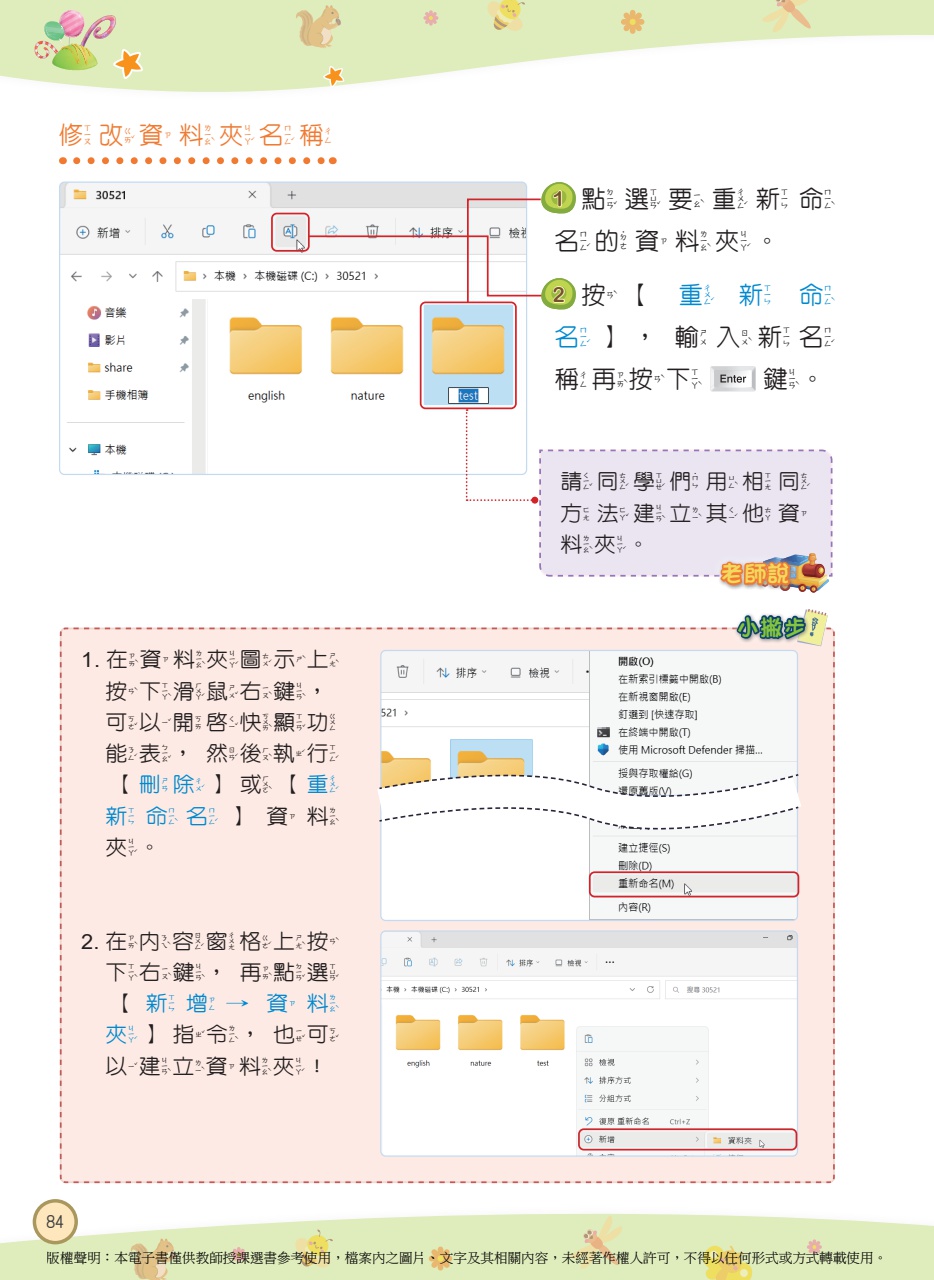The image size is (934, 1280).
Task: Select 資料夾 in the 新增 submenu
Action: pos(740,1140)
